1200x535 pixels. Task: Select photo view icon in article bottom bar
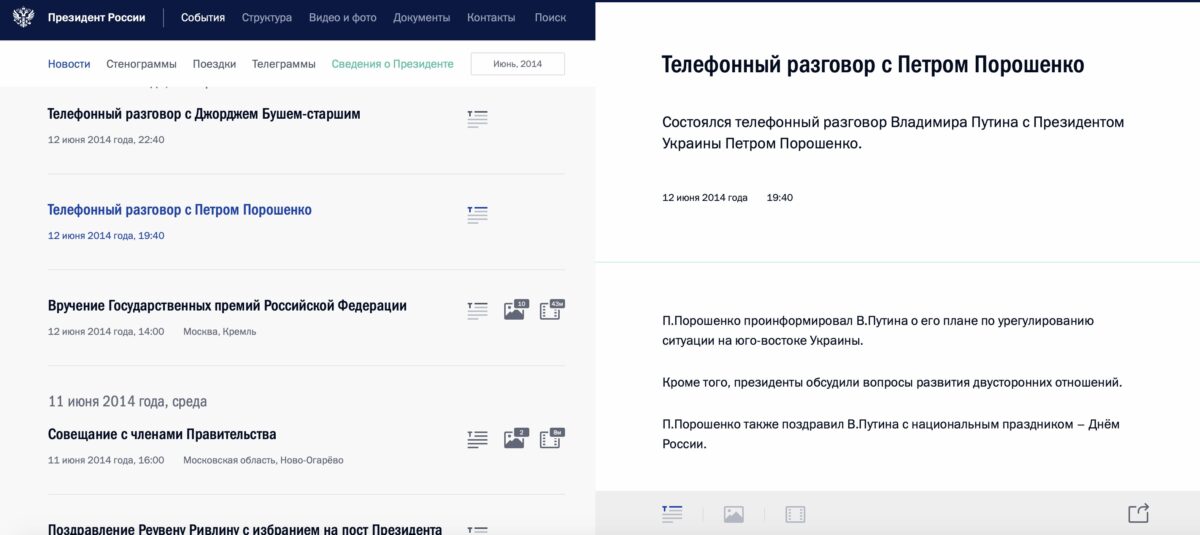pyautogui.click(x=734, y=515)
